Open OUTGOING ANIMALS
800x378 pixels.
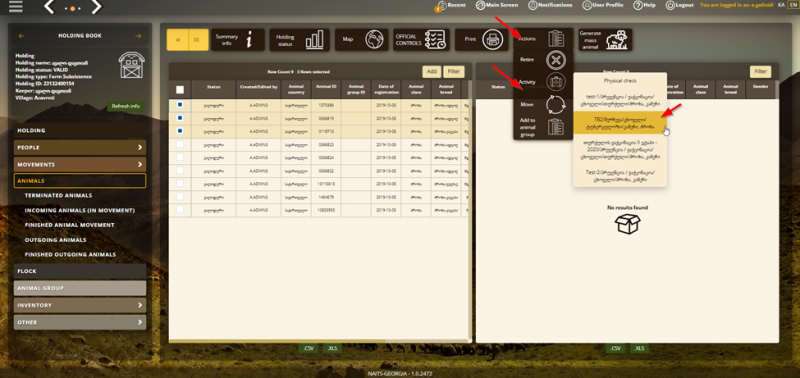pyautogui.click(x=56, y=240)
